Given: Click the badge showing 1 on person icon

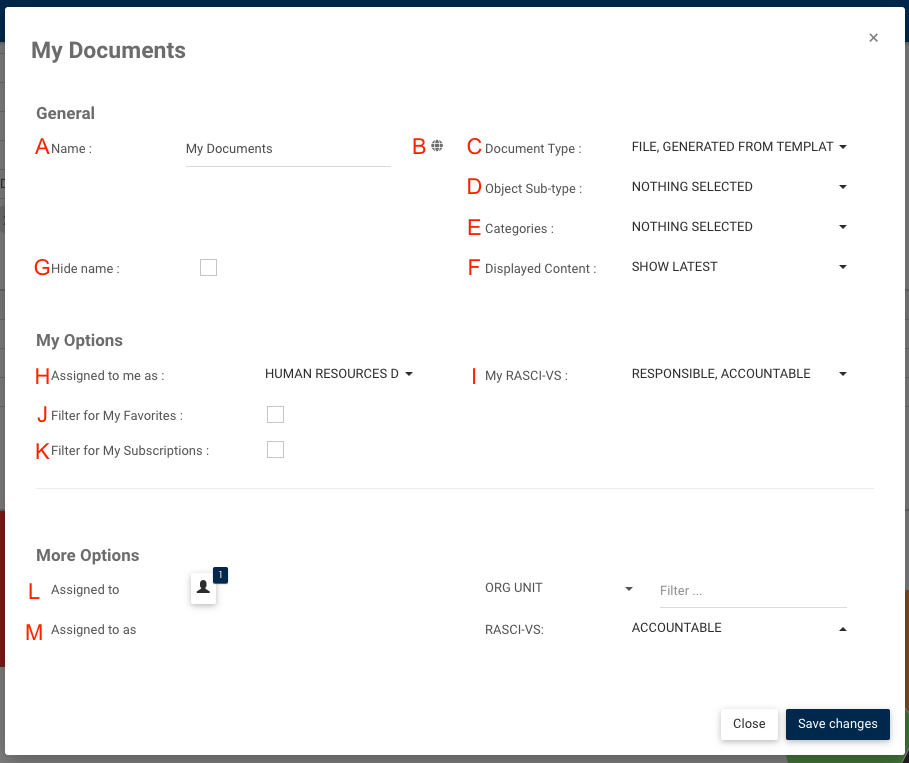Looking at the screenshot, I should (x=220, y=575).
